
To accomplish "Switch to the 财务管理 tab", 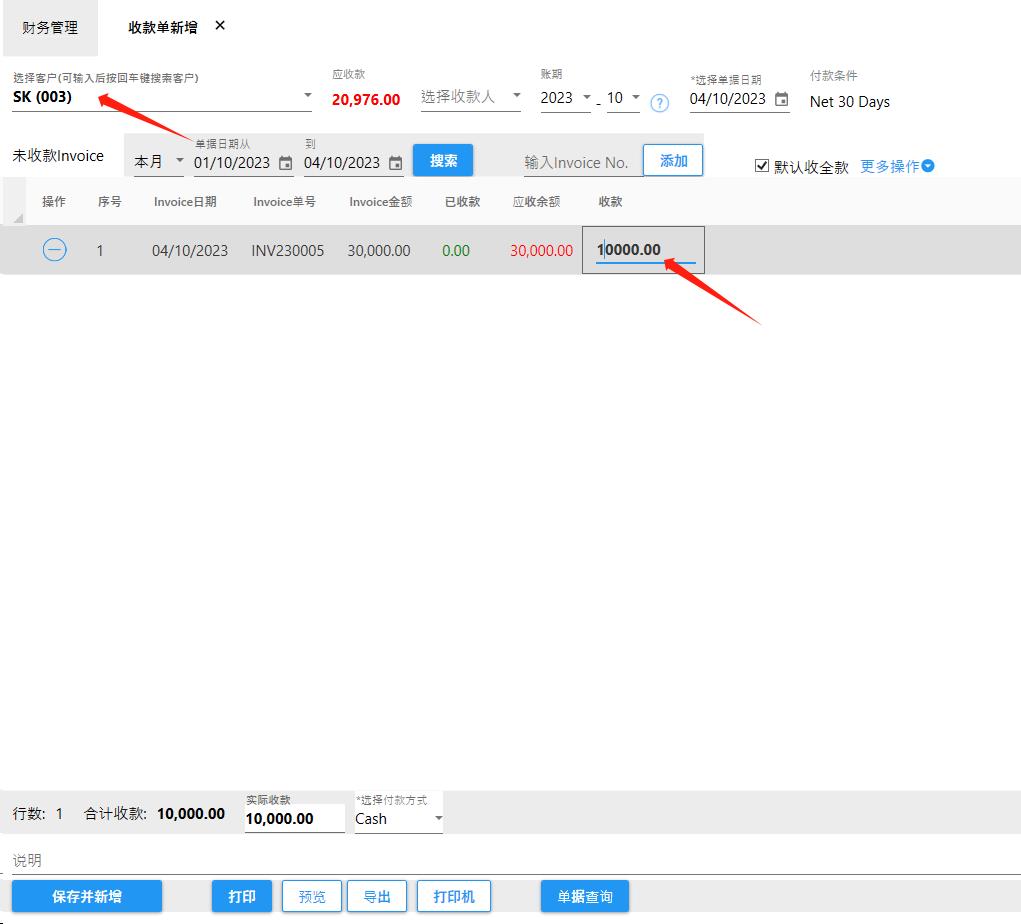I will (x=50, y=28).
